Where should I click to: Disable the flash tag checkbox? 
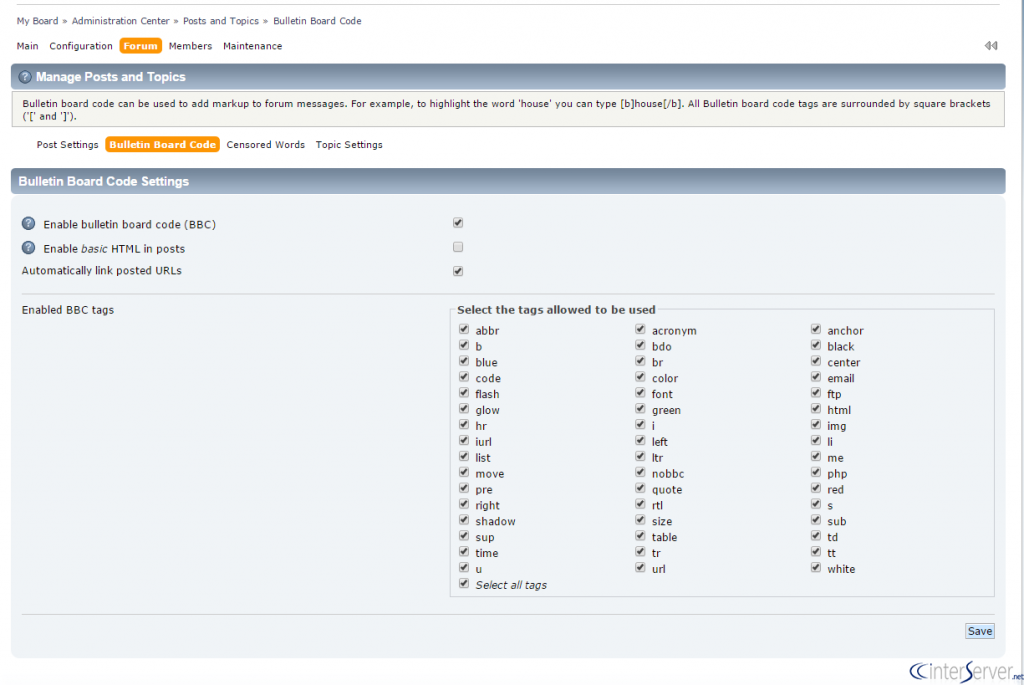click(x=464, y=393)
